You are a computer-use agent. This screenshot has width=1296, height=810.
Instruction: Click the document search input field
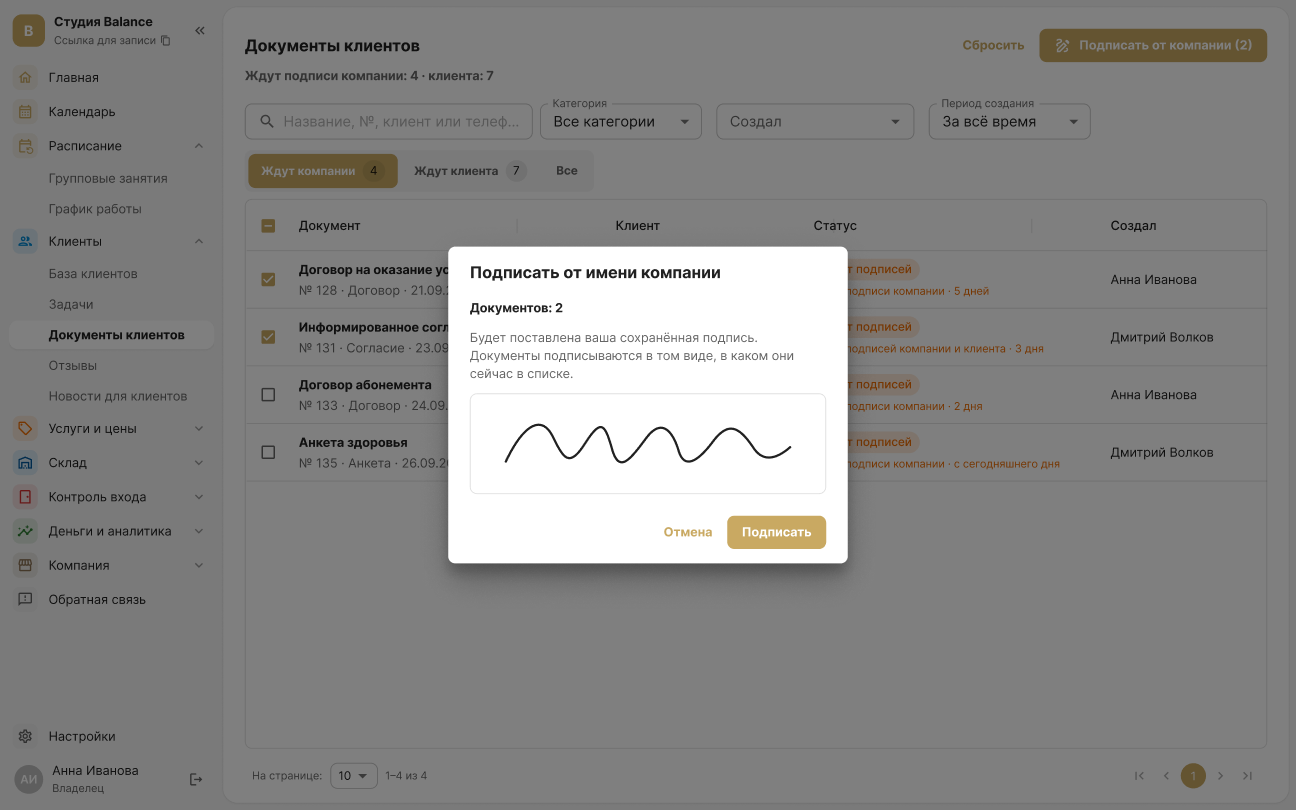389,121
